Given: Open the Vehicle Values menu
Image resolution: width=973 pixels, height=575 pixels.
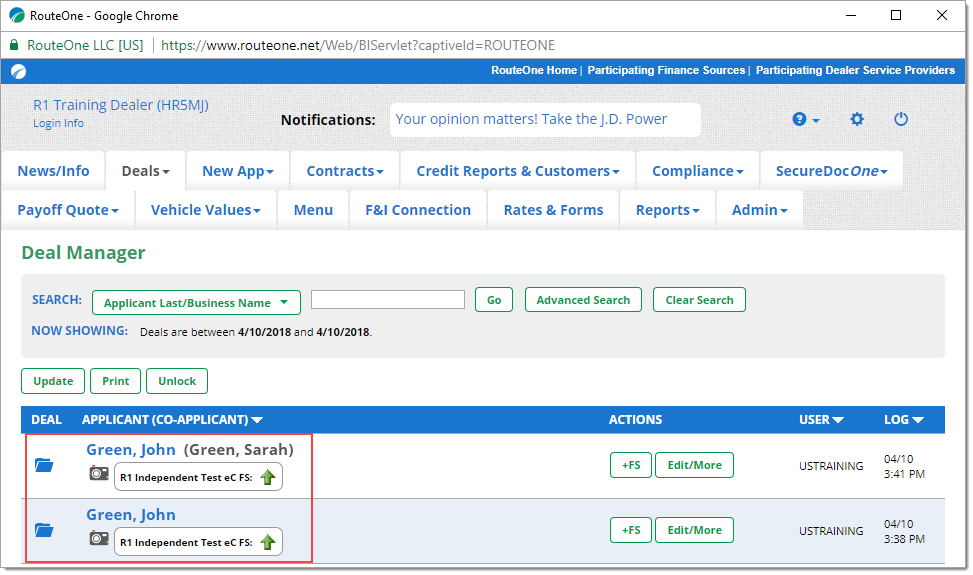Looking at the screenshot, I should point(205,210).
